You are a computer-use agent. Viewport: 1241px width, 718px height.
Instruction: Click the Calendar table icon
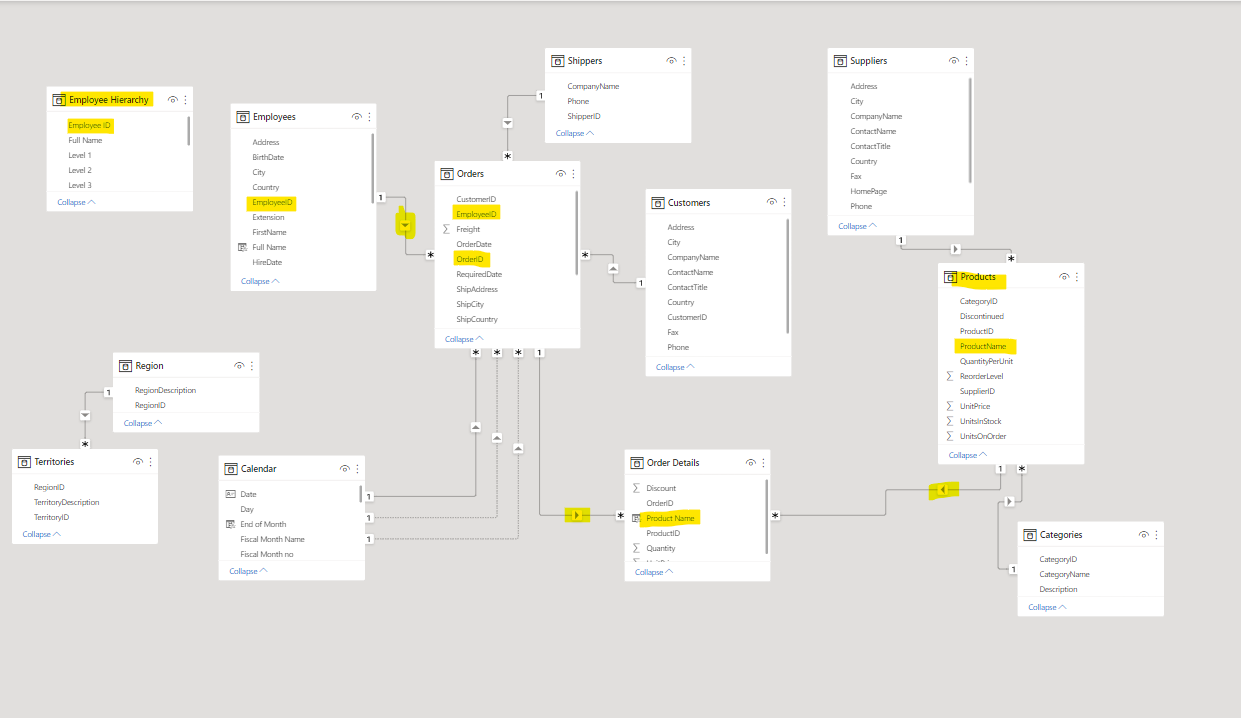click(231, 469)
